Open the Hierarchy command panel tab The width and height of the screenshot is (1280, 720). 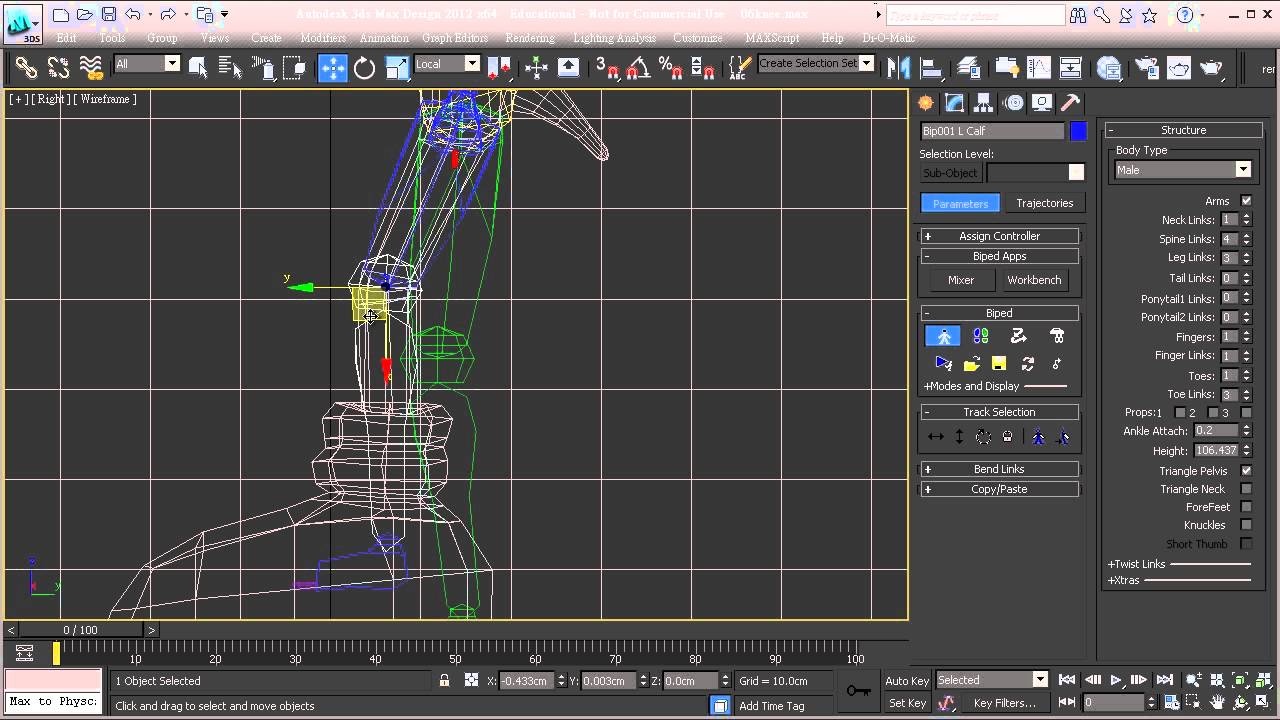tap(983, 103)
